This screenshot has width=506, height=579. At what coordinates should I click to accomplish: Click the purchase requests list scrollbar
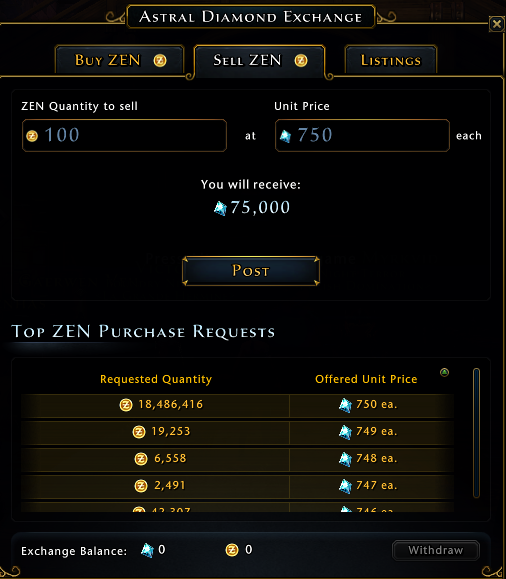click(x=476, y=433)
